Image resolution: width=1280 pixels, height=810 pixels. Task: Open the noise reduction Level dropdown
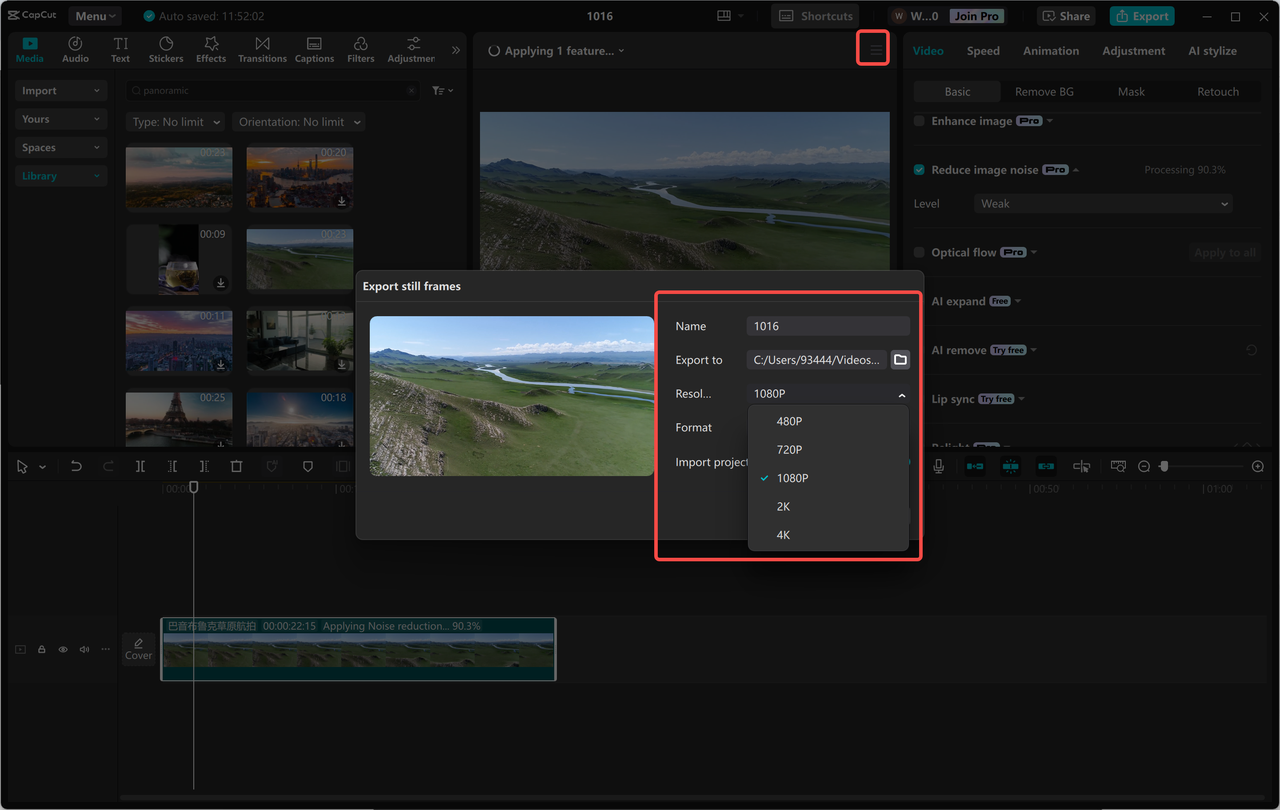[x=1103, y=203]
